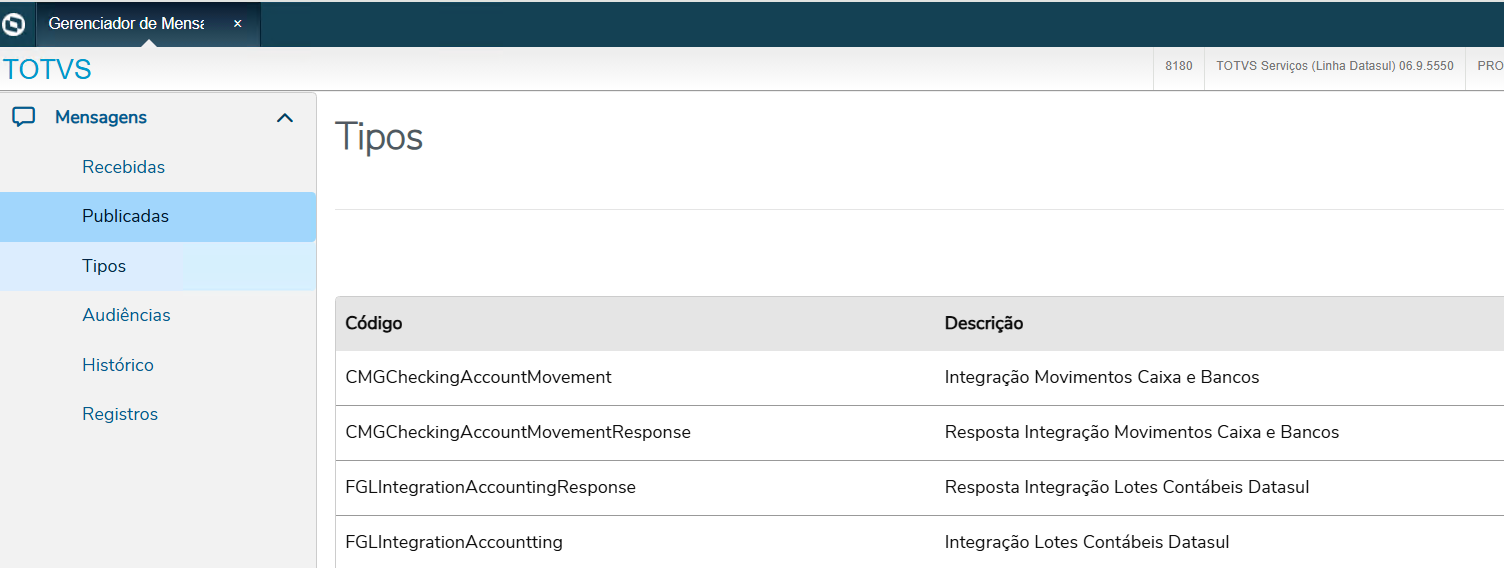Collapse the Mensagens menu chevron
The width and height of the screenshot is (1504, 568).
[x=285, y=118]
